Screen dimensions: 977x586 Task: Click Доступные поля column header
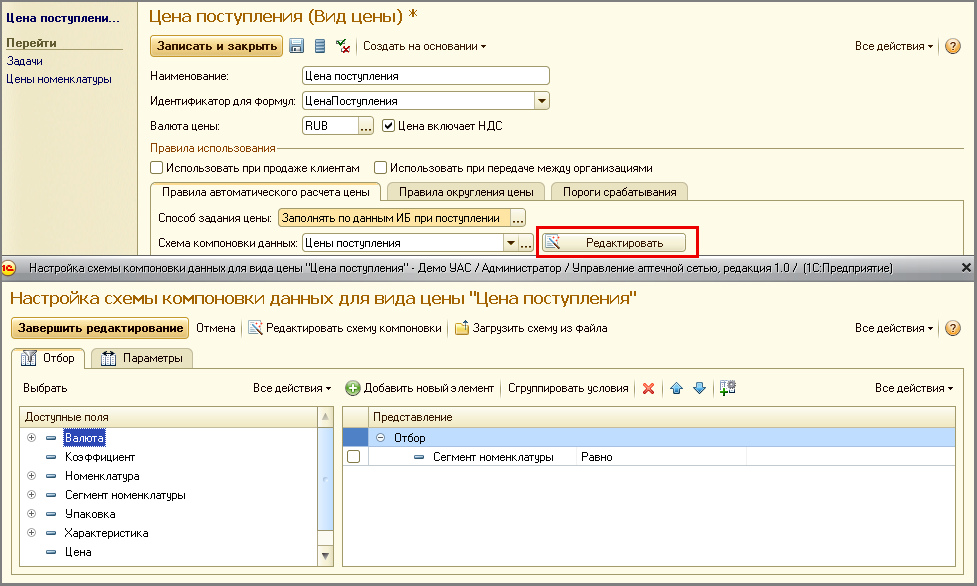(169, 417)
